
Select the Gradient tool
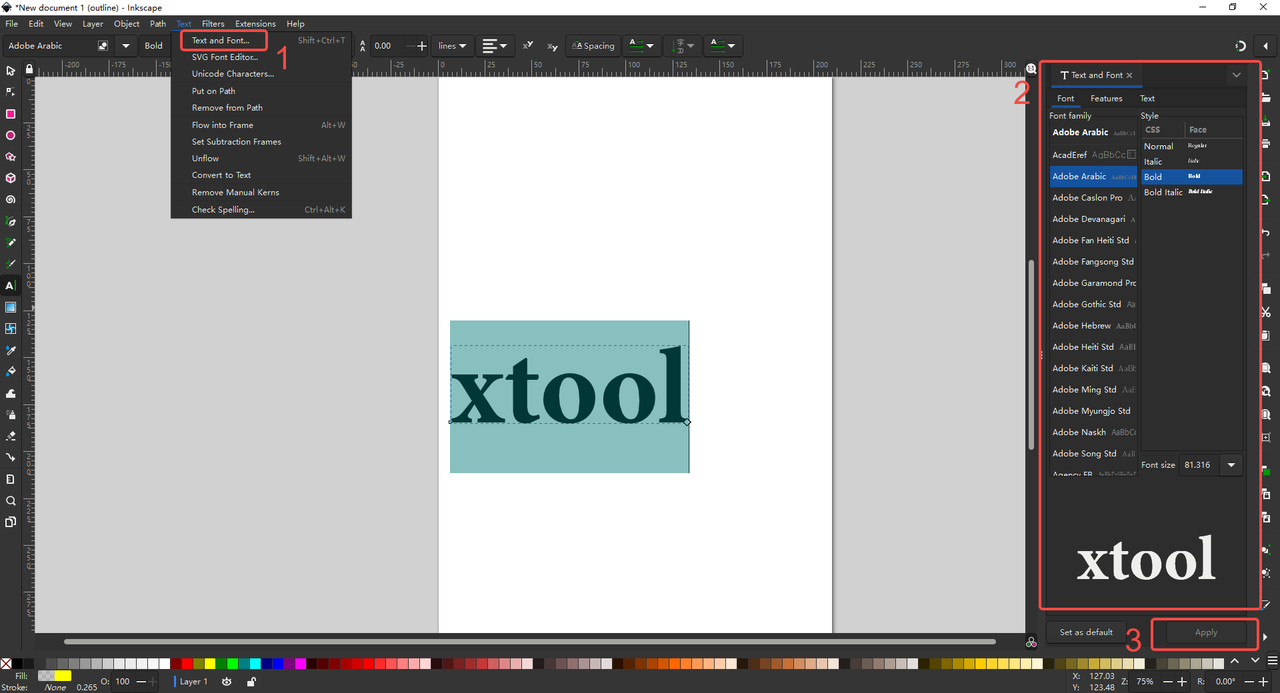point(11,307)
